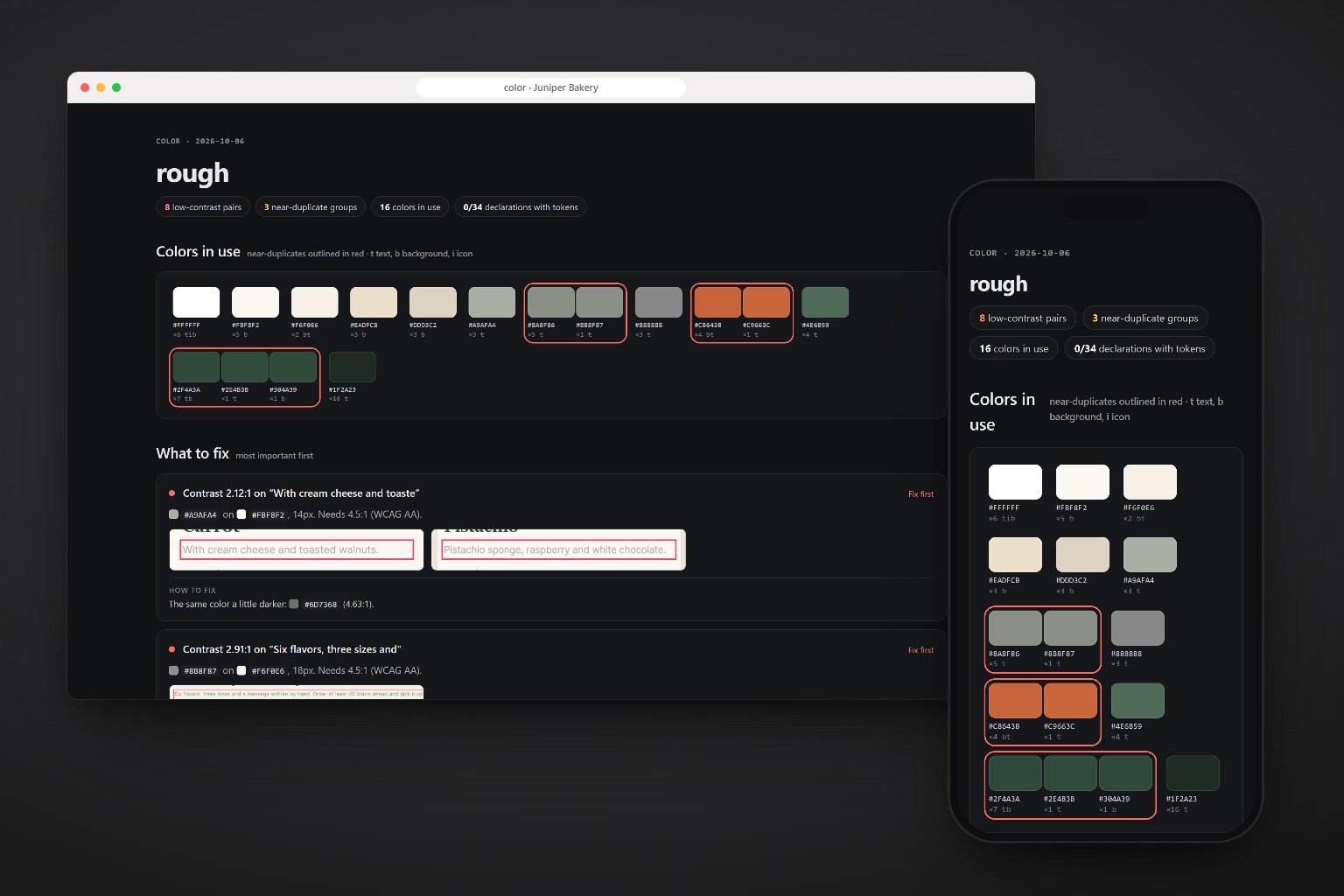Select the #FFFFFF swatch on the phone screen

tap(1015, 482)
